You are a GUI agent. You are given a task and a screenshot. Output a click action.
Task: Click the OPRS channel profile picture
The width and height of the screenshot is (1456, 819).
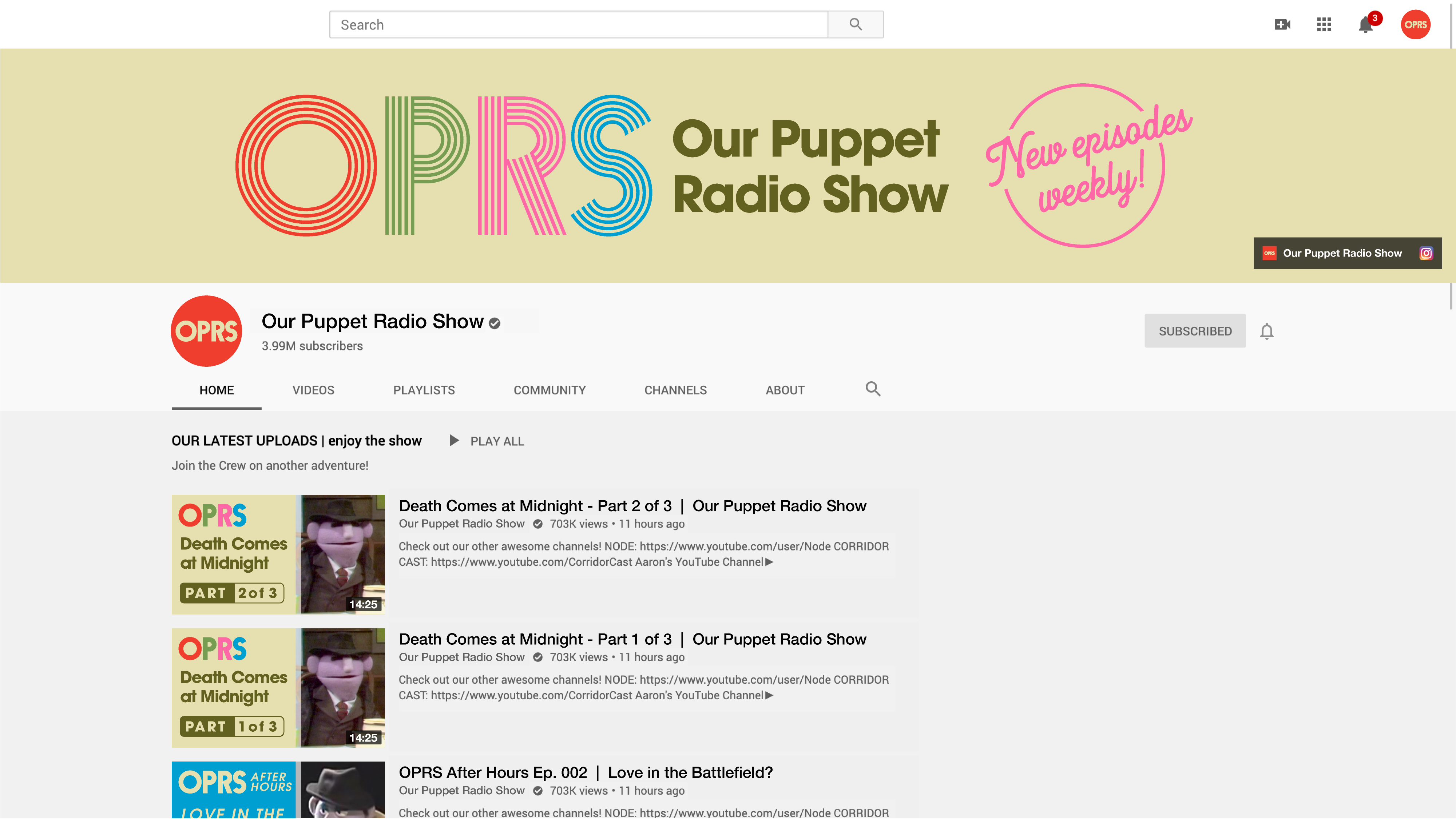tap(206, 331)
